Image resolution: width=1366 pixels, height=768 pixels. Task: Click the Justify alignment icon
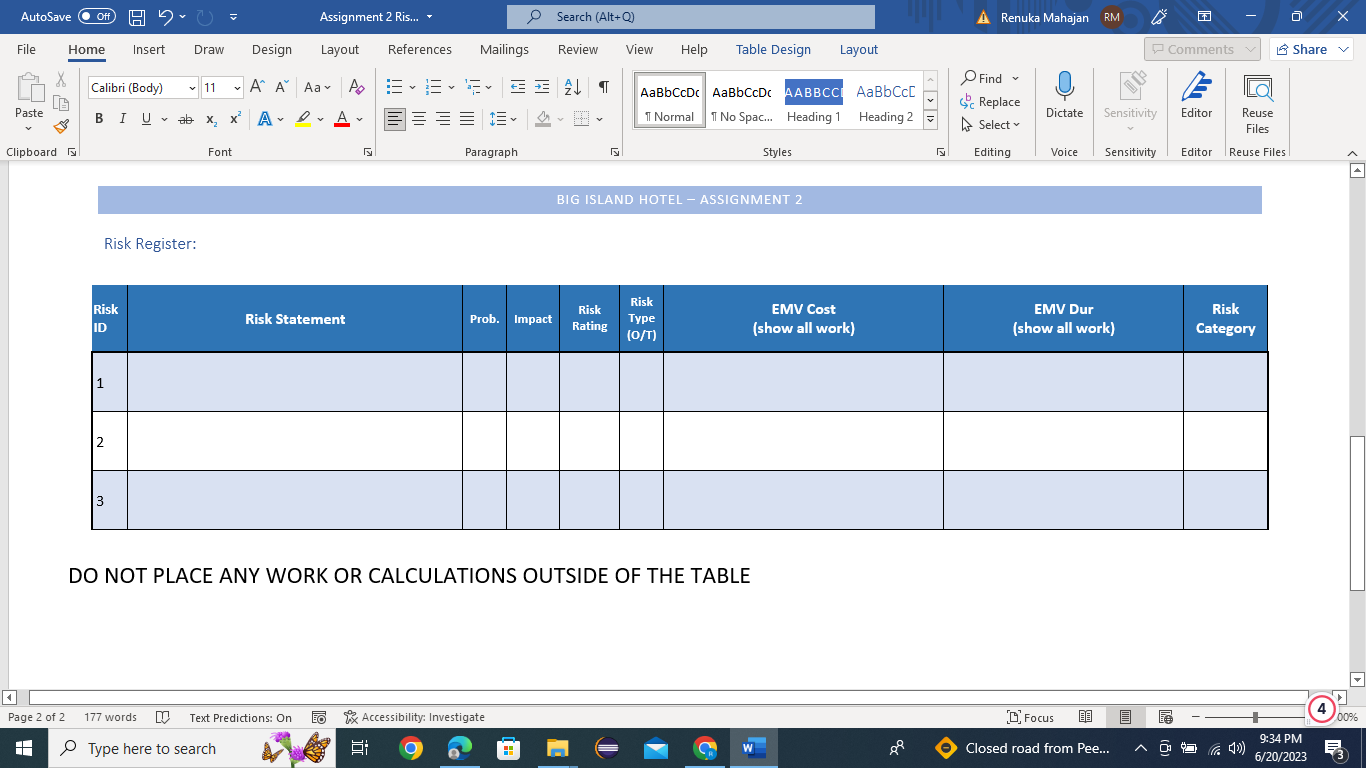[467, 119]
